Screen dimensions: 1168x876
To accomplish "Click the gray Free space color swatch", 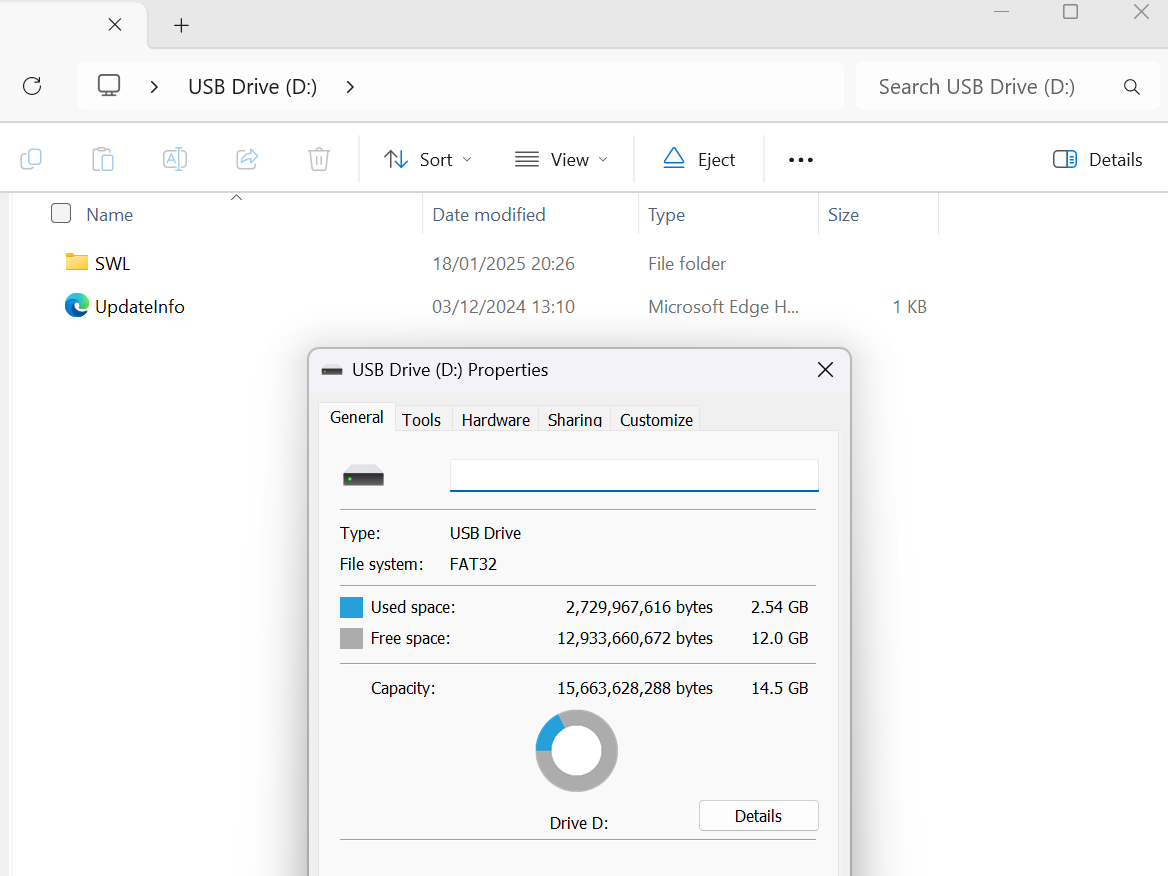I will click(x=351, y=638).
